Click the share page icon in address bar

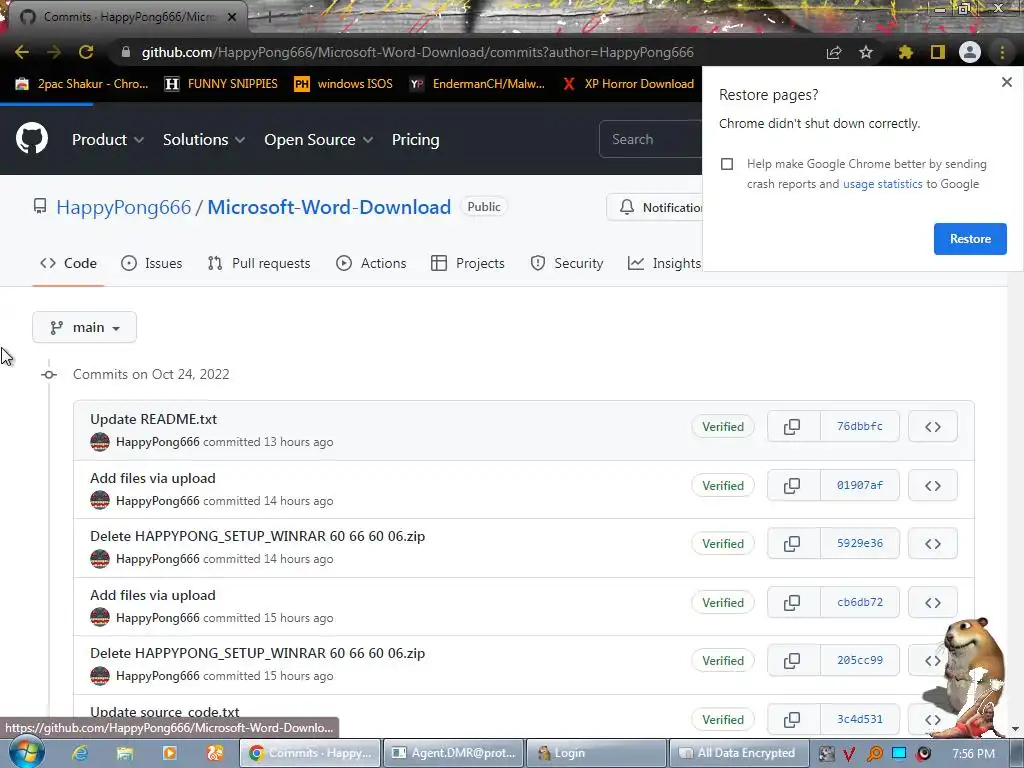coord(834,53)
